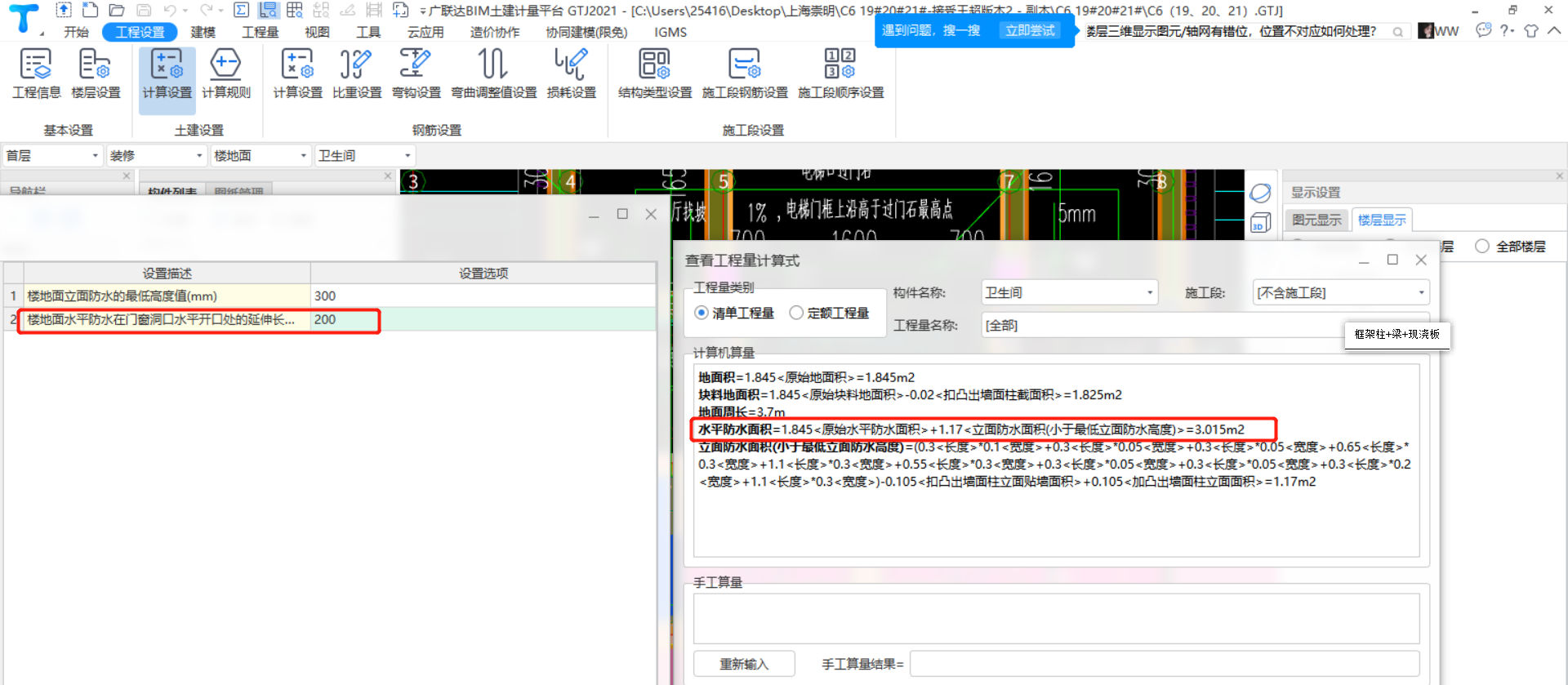Screen dimensions: 1568x685
Task: Open 楼层设置 floor settings
Action: tap(96, 74)
